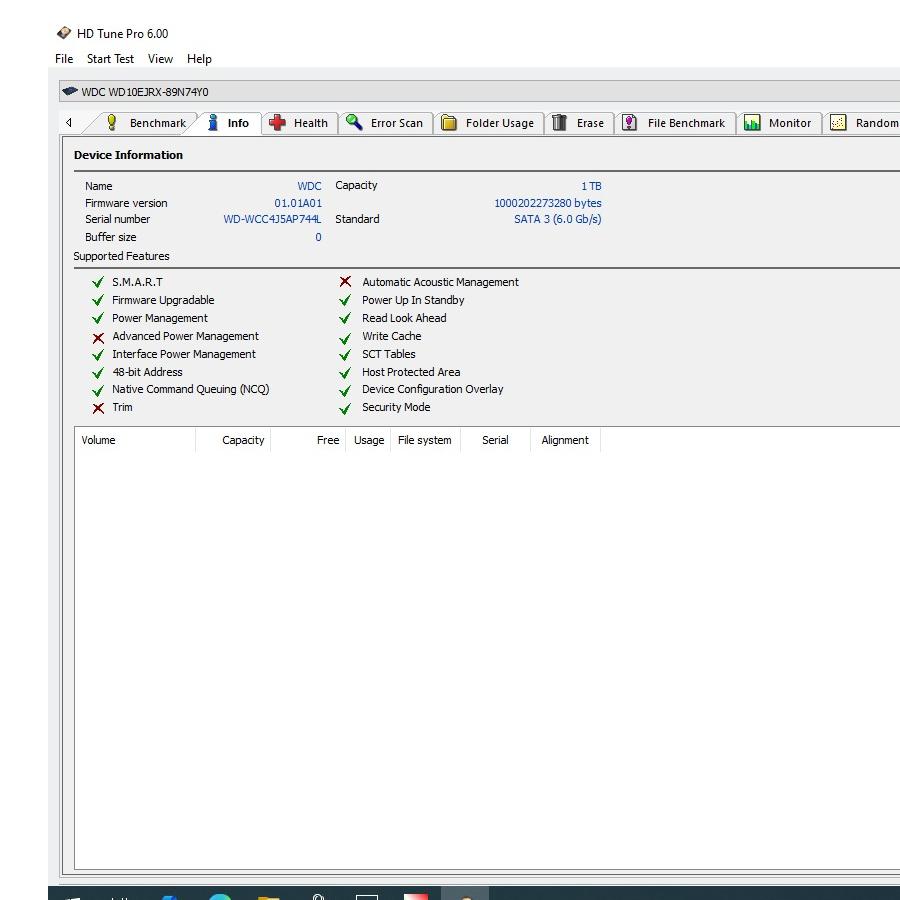The width and height of the screenshot is (900, 900).
Task: Click the tab strip left scroll arrow
Action: pos(69,122)
